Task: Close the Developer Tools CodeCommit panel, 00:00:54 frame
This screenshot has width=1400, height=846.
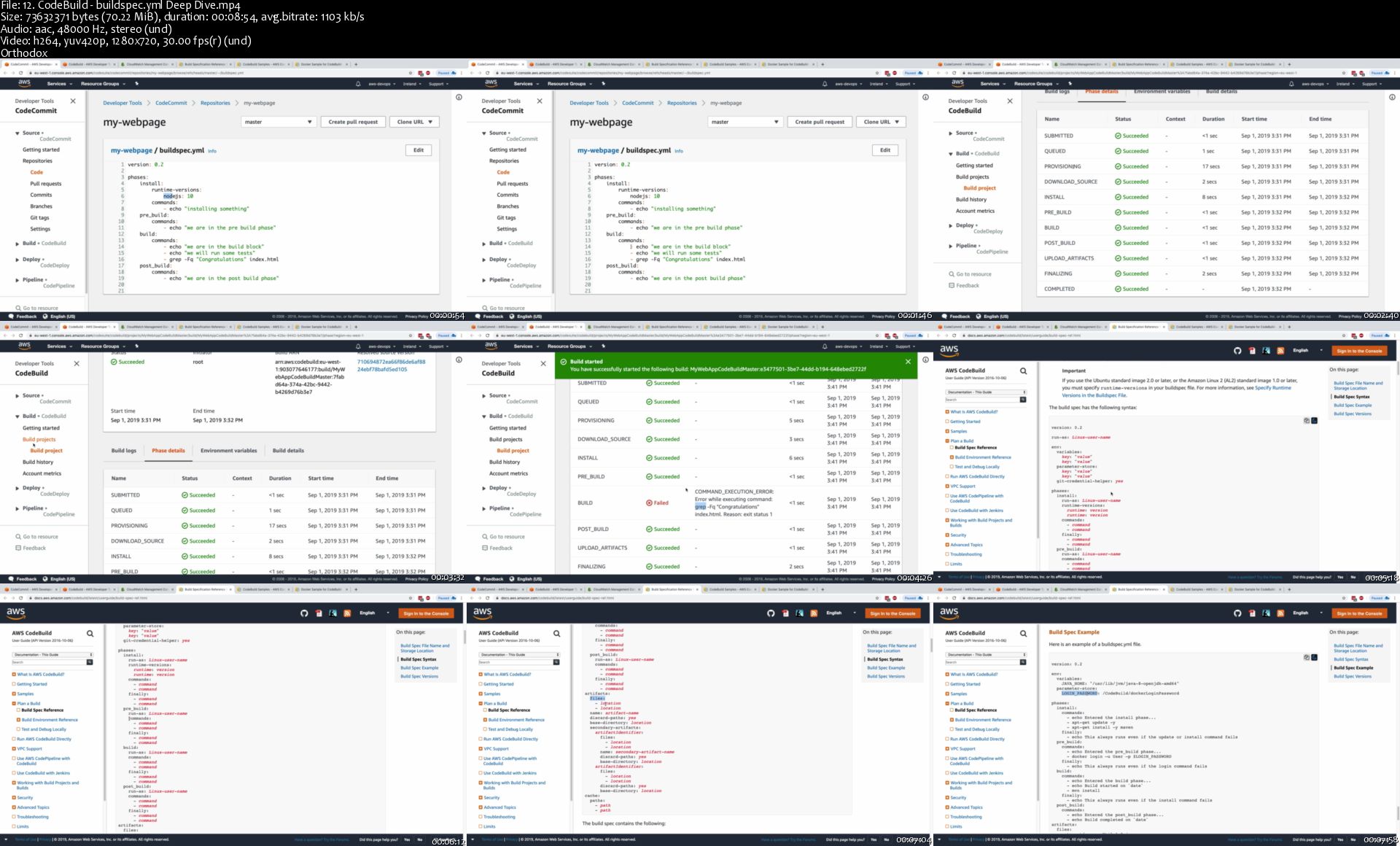Action: (x=73, y=101)
